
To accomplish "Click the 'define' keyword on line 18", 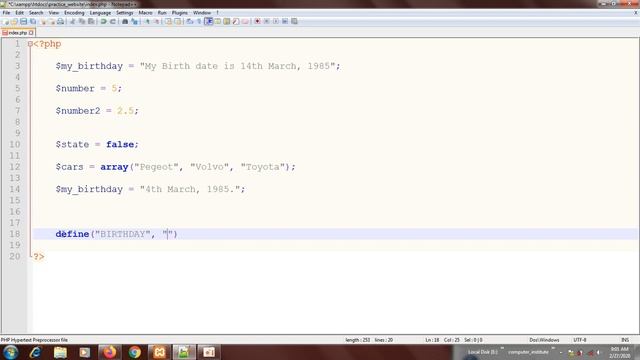I will coord(72,234).
